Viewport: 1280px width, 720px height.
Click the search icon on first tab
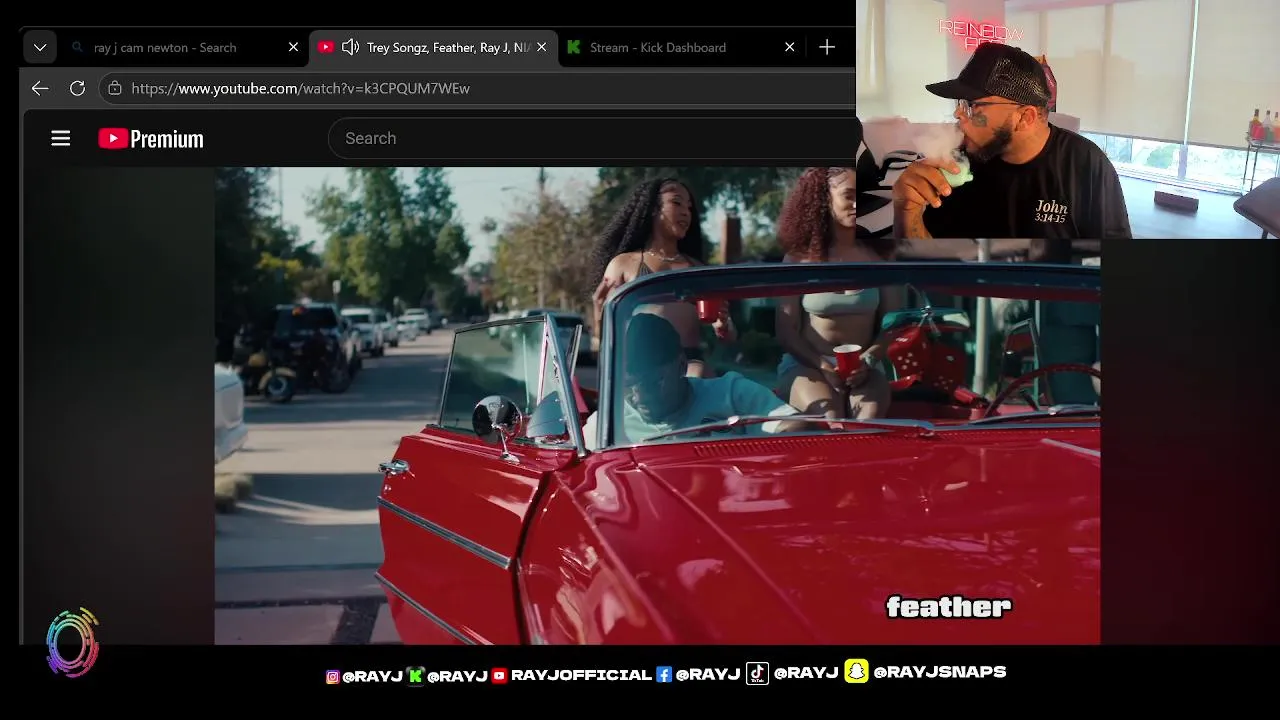77,47
